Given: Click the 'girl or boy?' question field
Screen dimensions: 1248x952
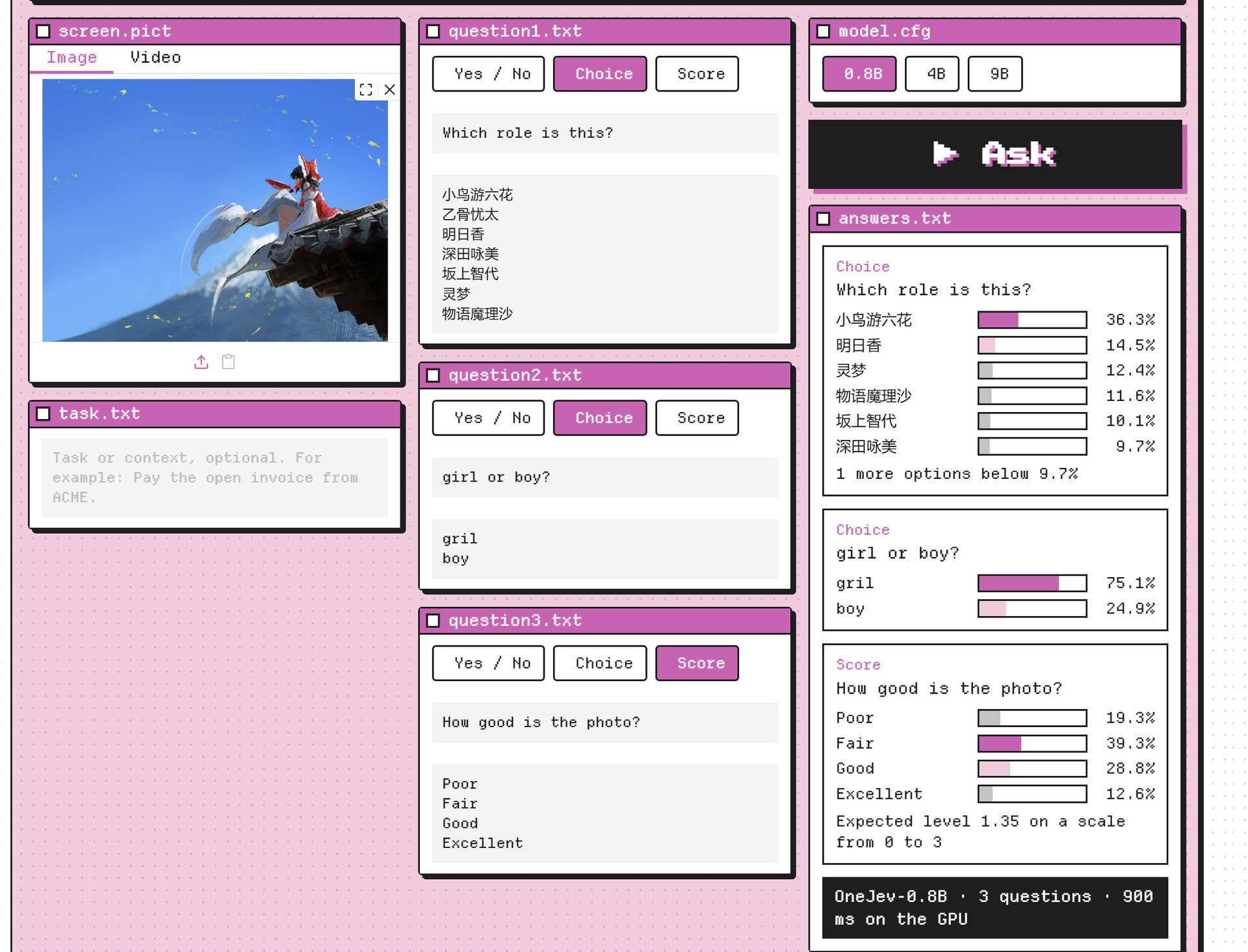Looking at the screenshot, I should pyautogui.click(x=604, y=478).
